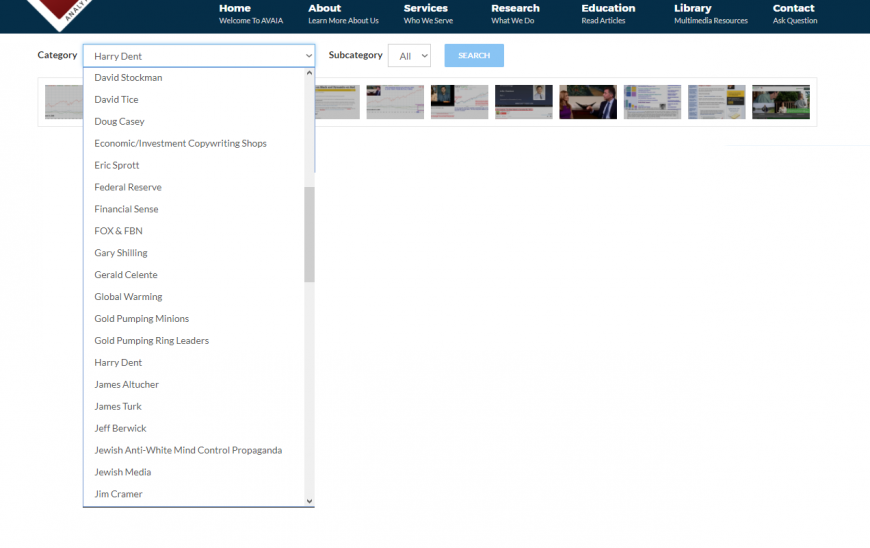Select Harry Dent from the category list
Viewport: 870px width, 548px height.
click(118, 363)
